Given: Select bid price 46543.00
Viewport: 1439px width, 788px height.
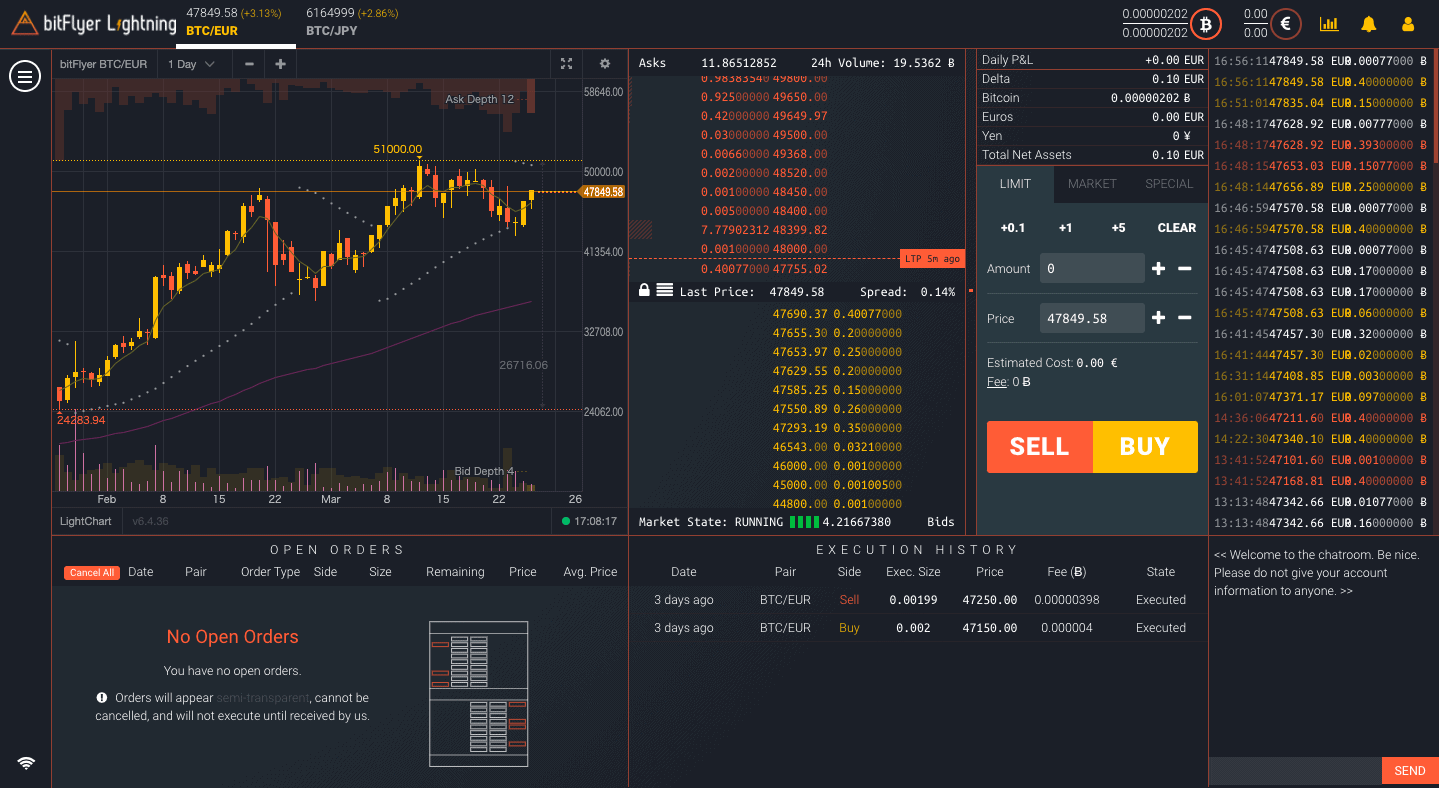Looking at the screenshot, I should coord(800,447).
